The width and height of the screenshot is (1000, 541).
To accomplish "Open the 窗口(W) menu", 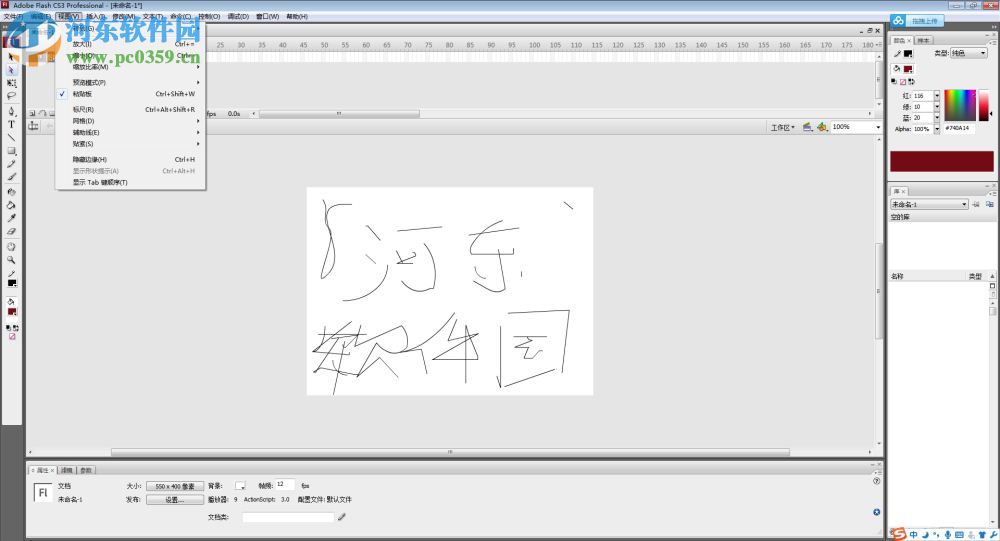I will pyautogui.click(x=267, y=17).
